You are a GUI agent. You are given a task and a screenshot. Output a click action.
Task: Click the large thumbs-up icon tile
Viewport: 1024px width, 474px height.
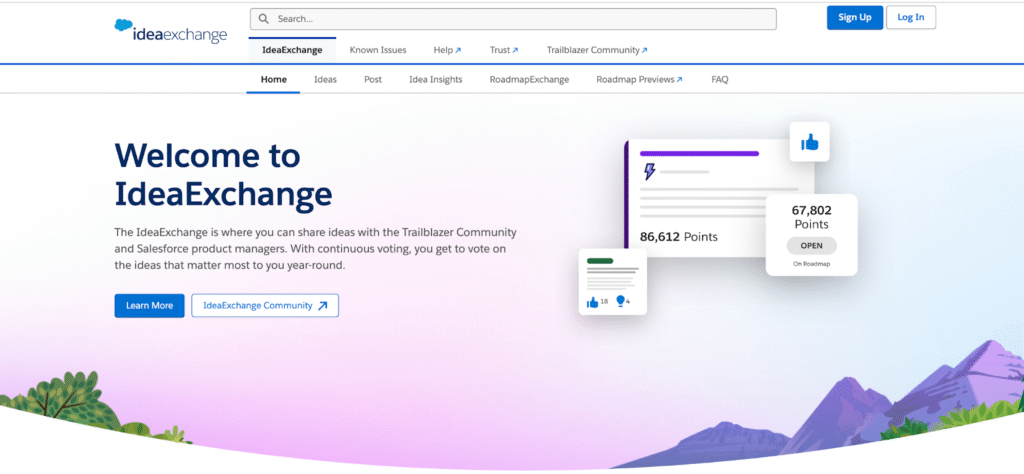point(809,143)
